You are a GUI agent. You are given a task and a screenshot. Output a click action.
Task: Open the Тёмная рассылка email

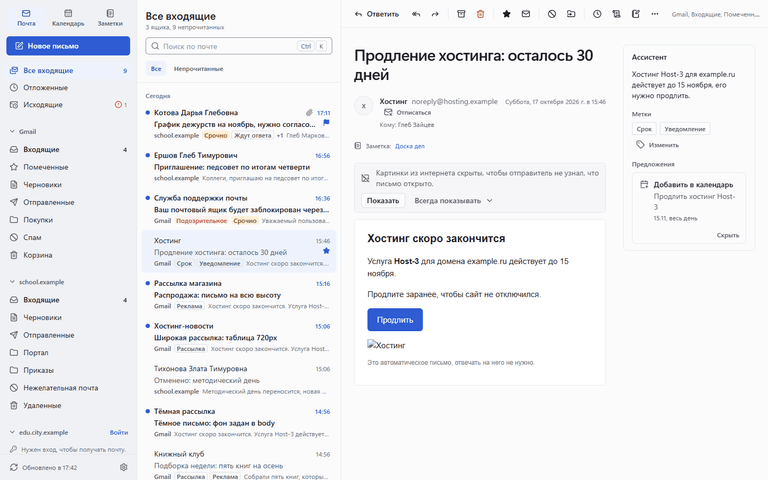pos(239,422)
